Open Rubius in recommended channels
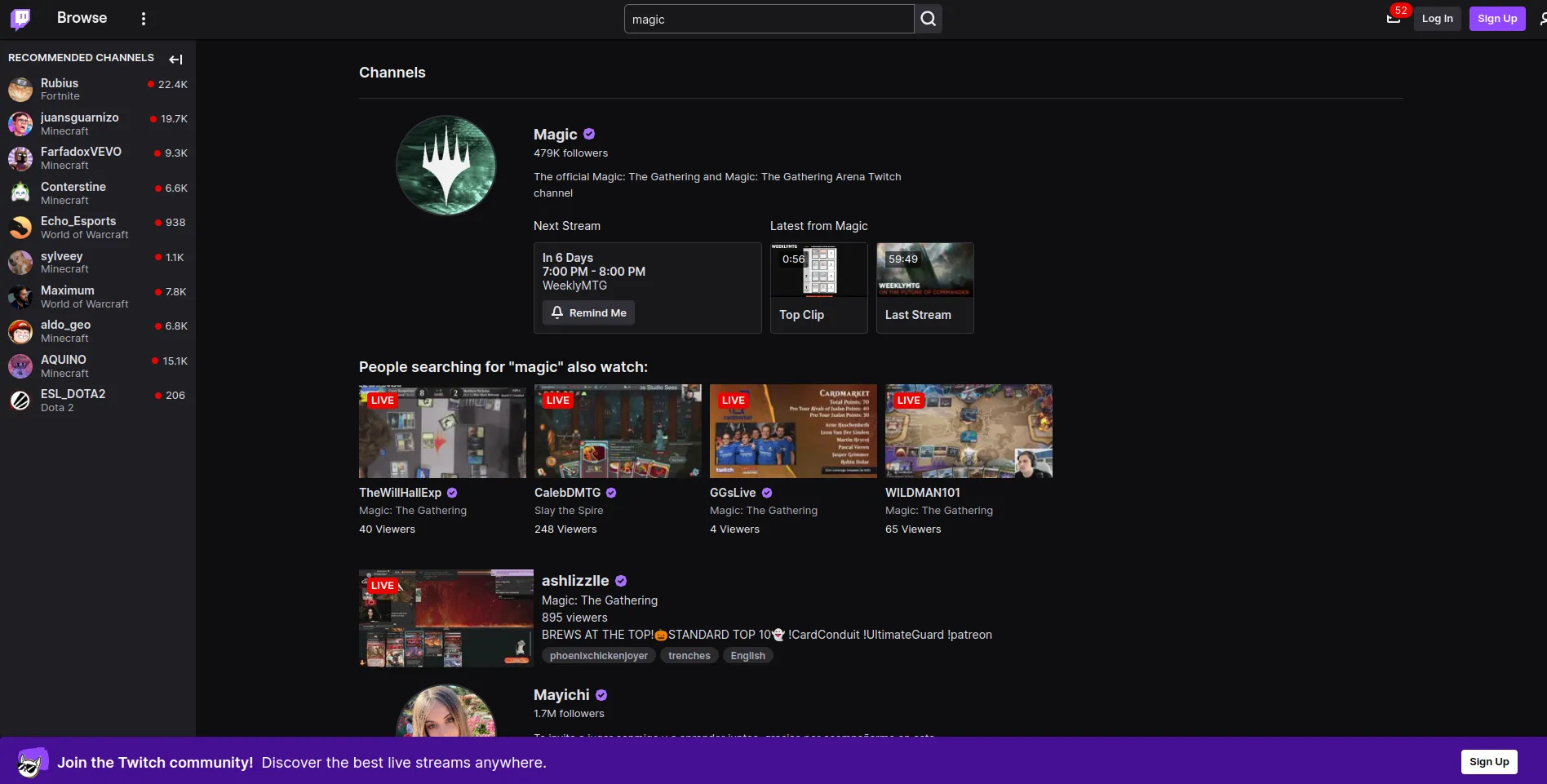Viewport: 1547px width, 784px height. [x=98, y=89]
